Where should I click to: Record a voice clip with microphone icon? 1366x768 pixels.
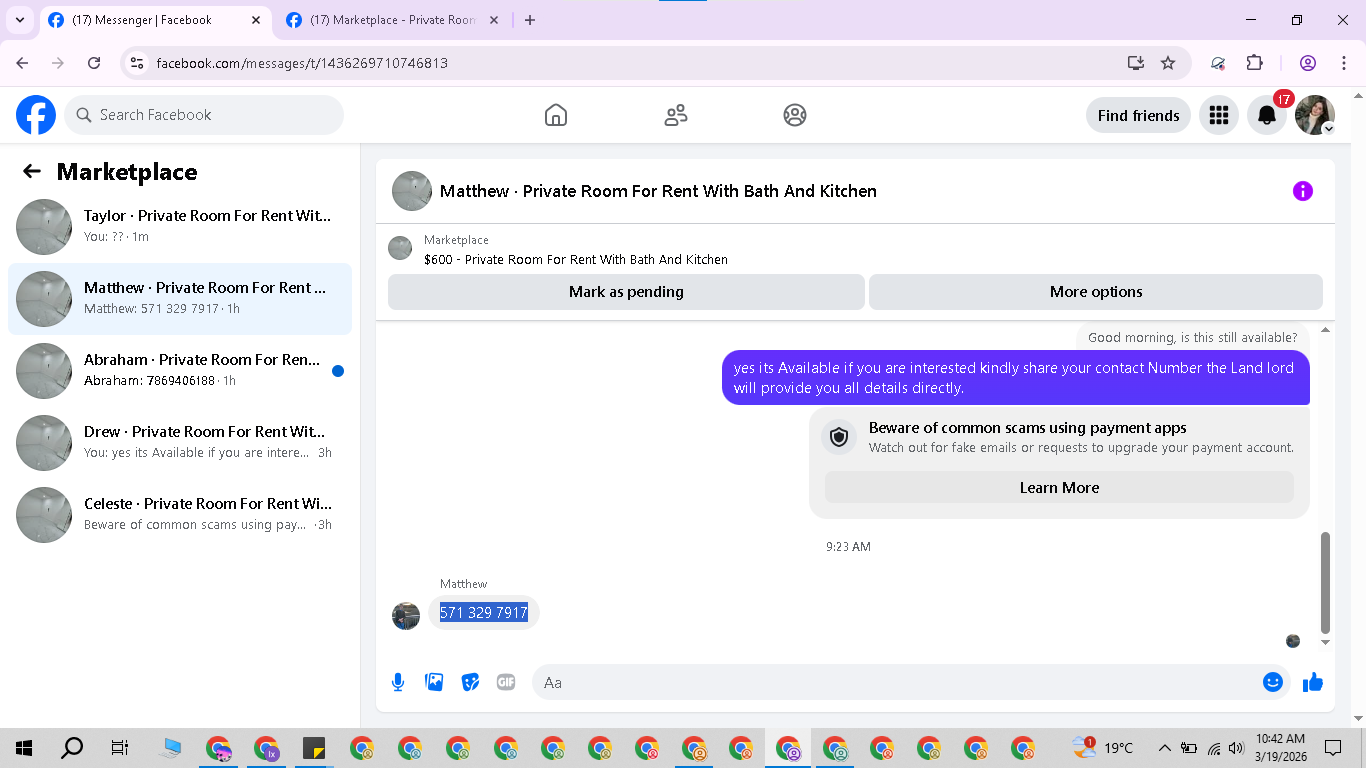click(x=398, y=682)
